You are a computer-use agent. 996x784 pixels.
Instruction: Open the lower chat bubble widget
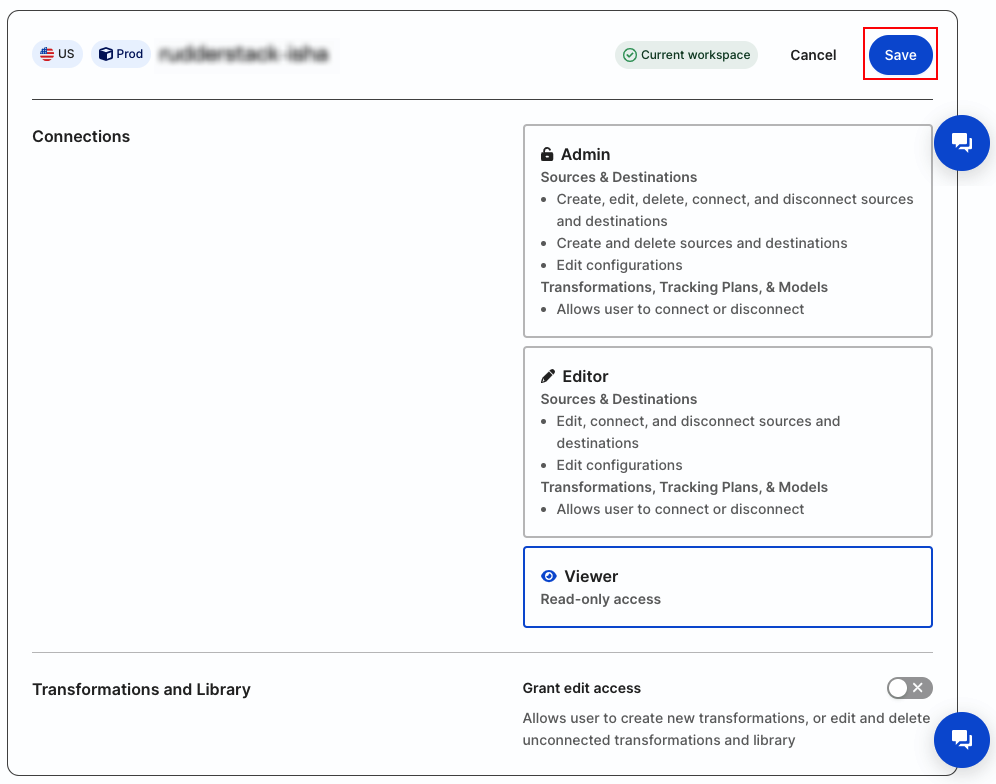tap(961, 740)
